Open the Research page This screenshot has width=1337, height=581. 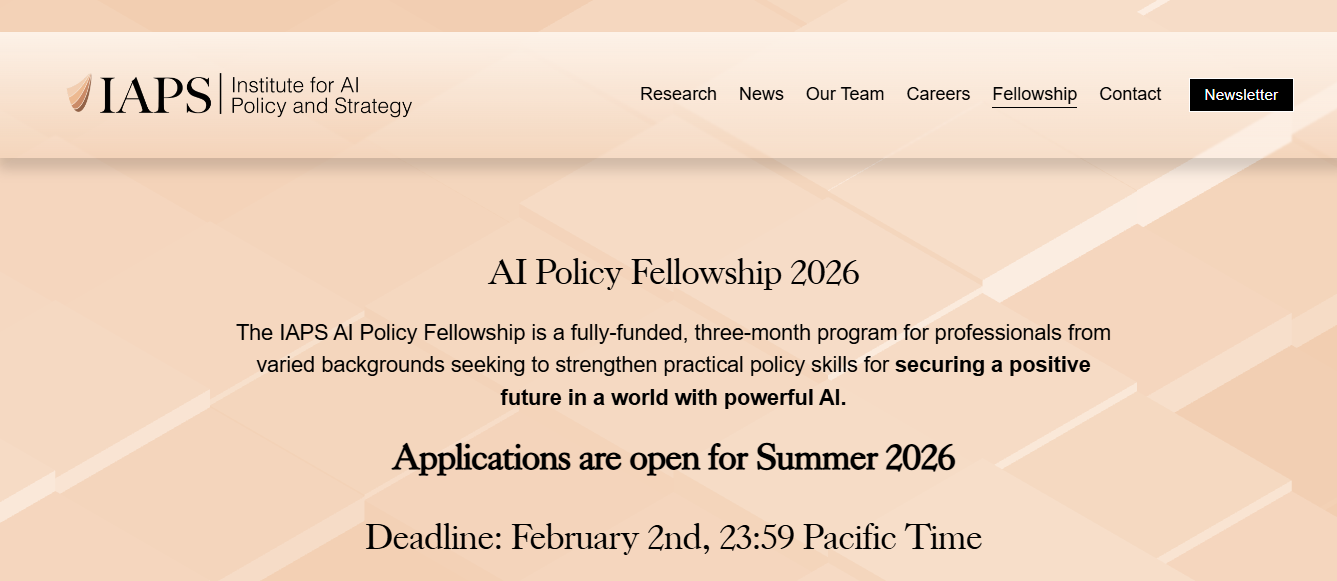[x=678, y=94]
